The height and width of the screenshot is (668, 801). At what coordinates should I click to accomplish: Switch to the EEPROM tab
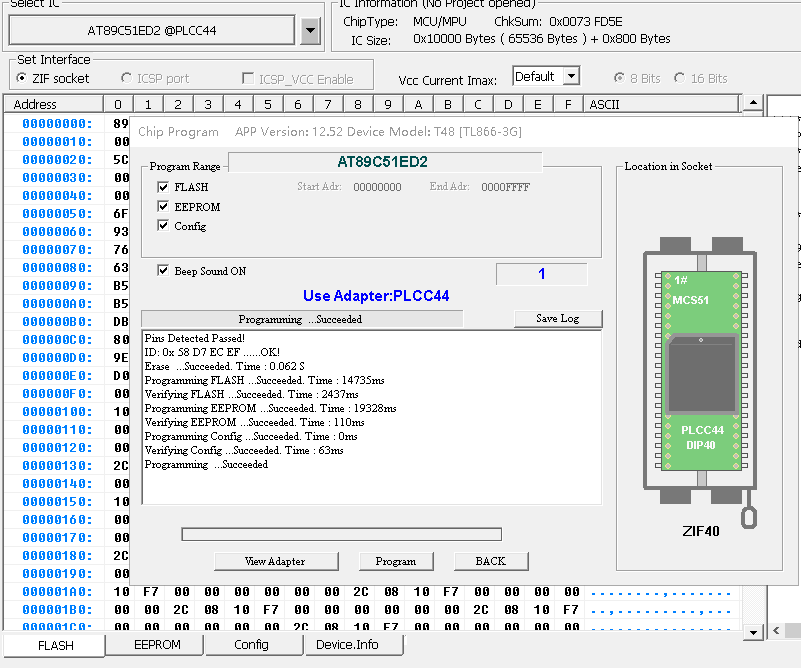pyautogui.click(x=157, y=645)
